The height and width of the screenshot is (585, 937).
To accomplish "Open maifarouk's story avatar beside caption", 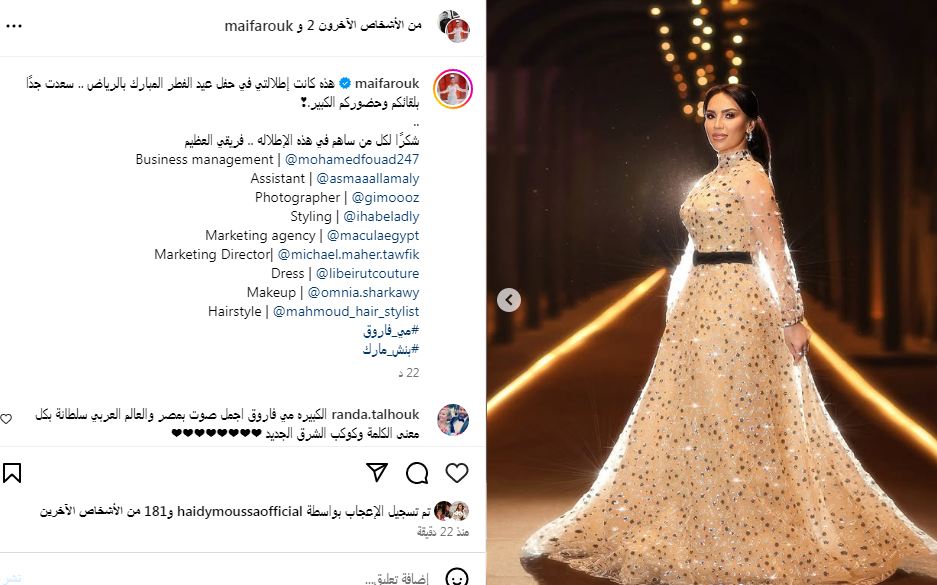I will coord(453,88).
